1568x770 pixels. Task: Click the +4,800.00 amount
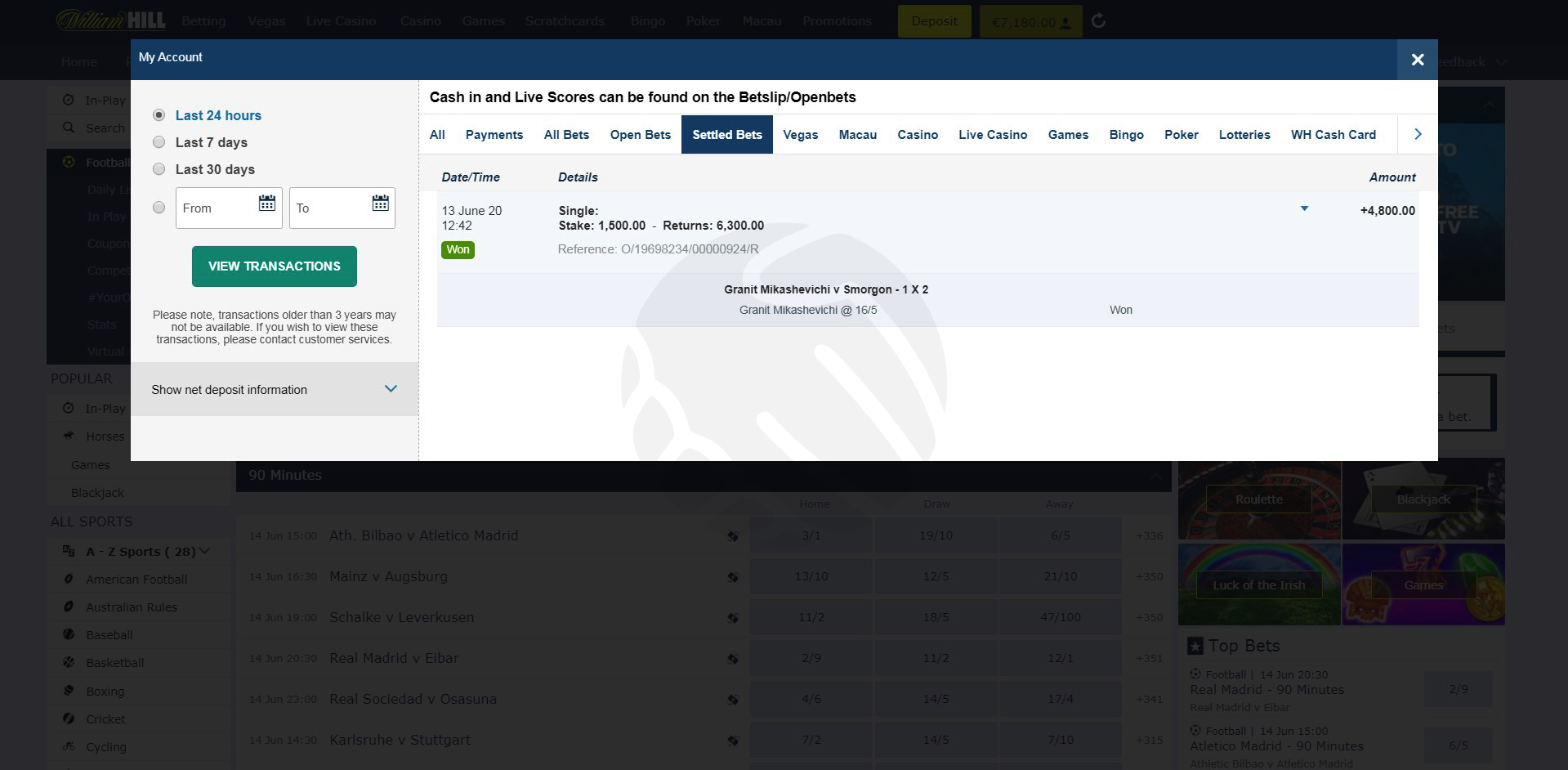(x=1387, y=210)
